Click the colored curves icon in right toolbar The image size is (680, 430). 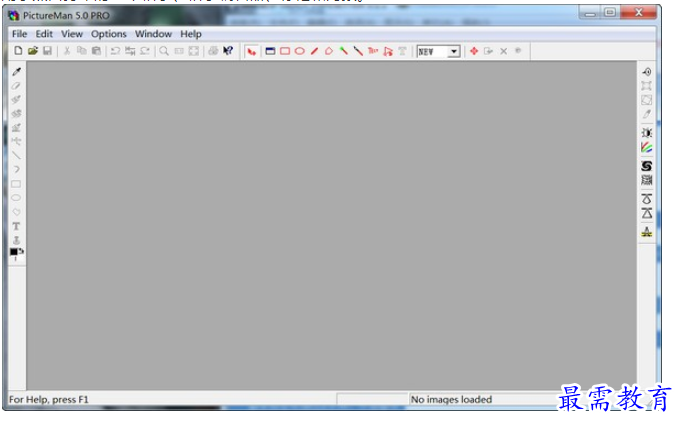(x=647, y=147)
